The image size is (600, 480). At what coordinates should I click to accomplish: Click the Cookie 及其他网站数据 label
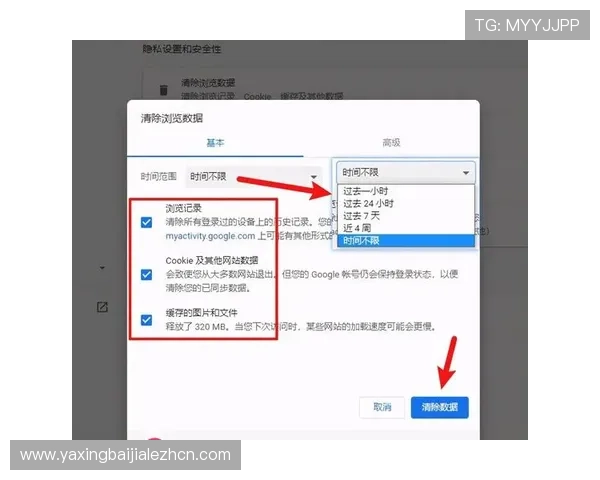pyautogui.click(x=212, y=261)
